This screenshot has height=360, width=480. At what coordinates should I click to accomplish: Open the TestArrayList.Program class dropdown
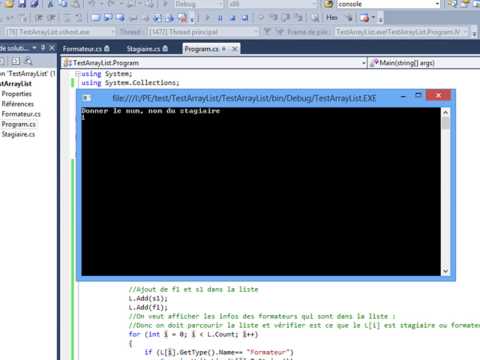pos(214,63)
